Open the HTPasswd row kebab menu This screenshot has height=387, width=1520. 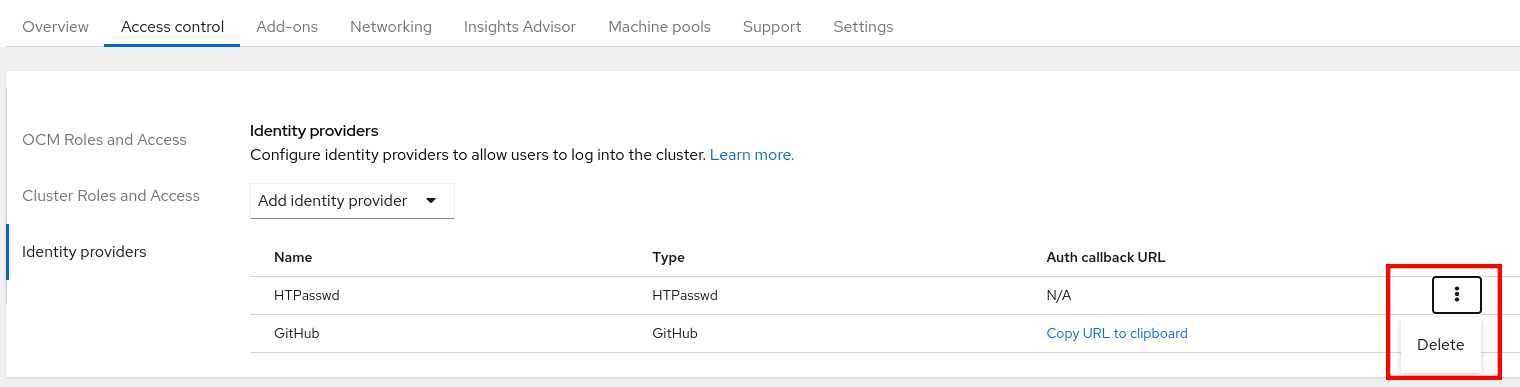(1457, 294)
